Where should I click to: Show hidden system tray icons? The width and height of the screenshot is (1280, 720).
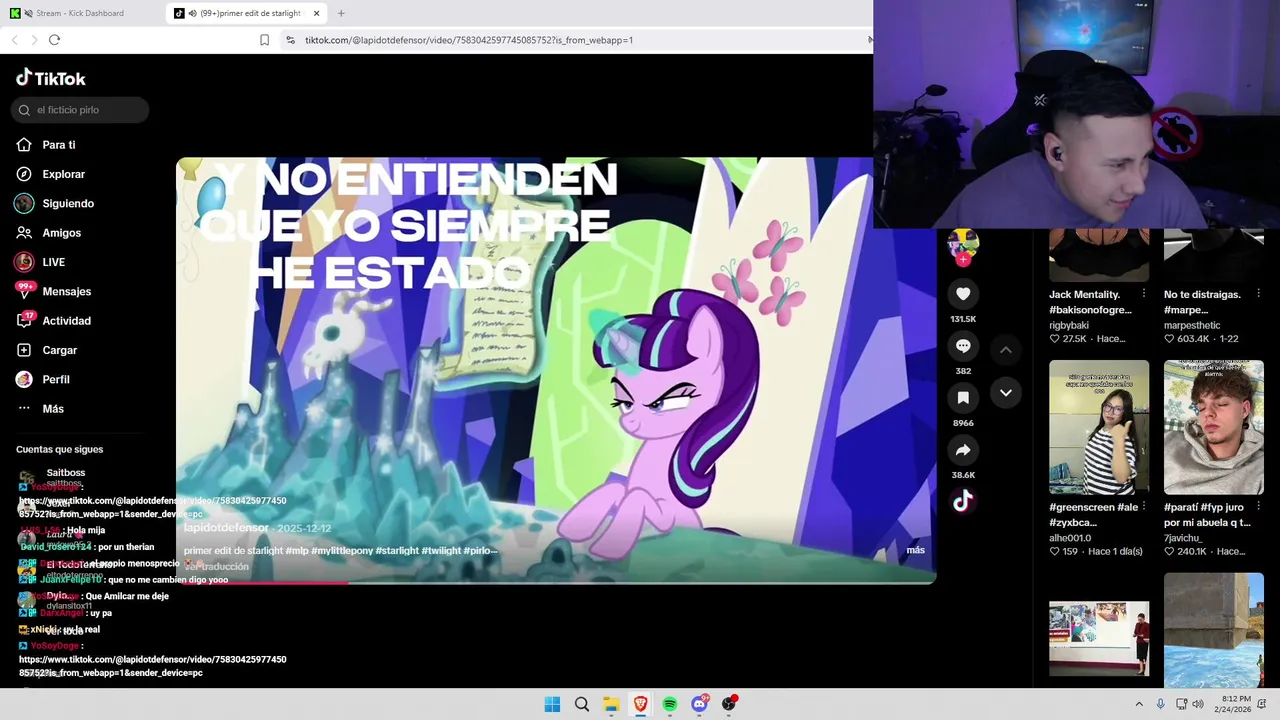(1138, 704)
